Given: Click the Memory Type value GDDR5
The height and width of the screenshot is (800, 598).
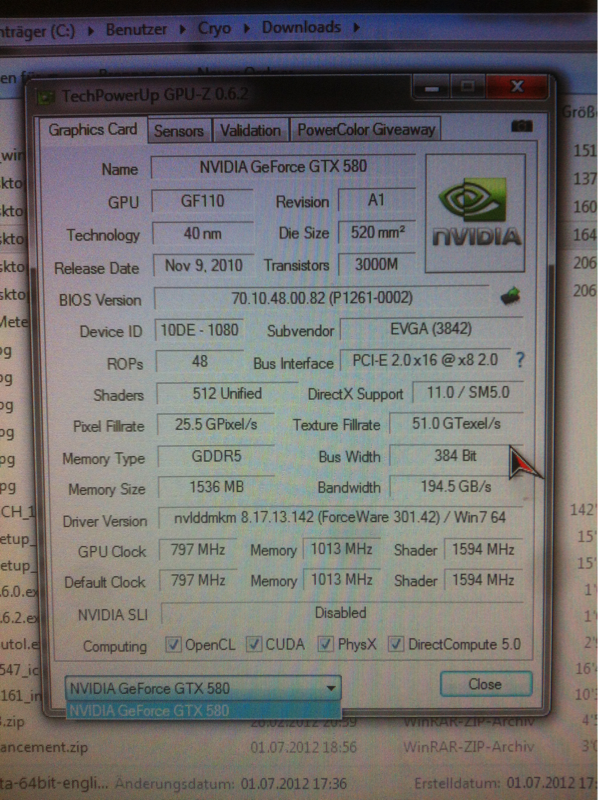Looking at the screenshot, I should coord(216,456).
